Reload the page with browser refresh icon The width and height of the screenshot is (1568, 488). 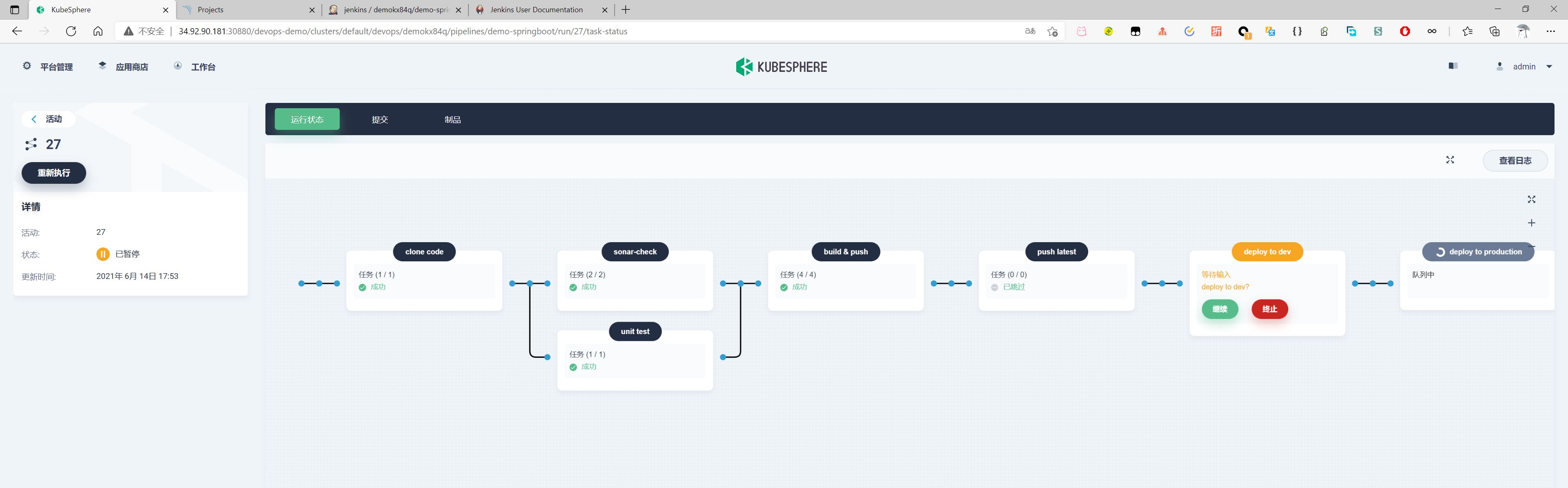(x=71, y=31)
